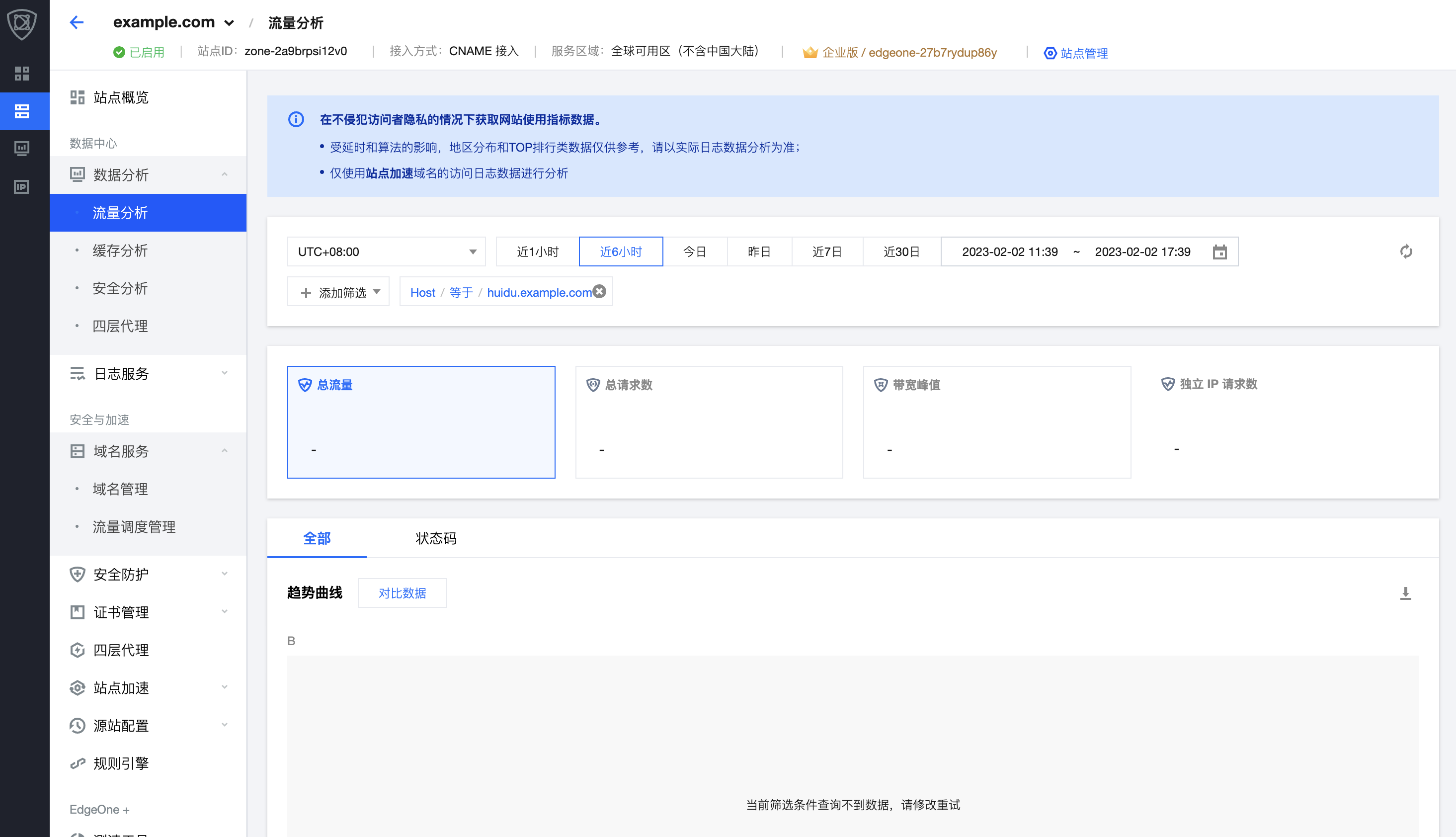
Task: Click the 独立 IP 请求数 shield icon
Action: pos(1168,383)
